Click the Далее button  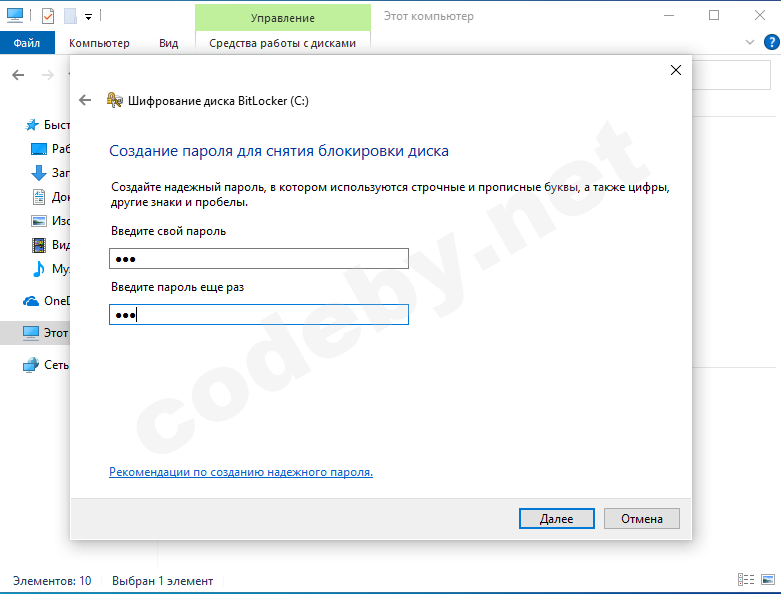(556, 518)
